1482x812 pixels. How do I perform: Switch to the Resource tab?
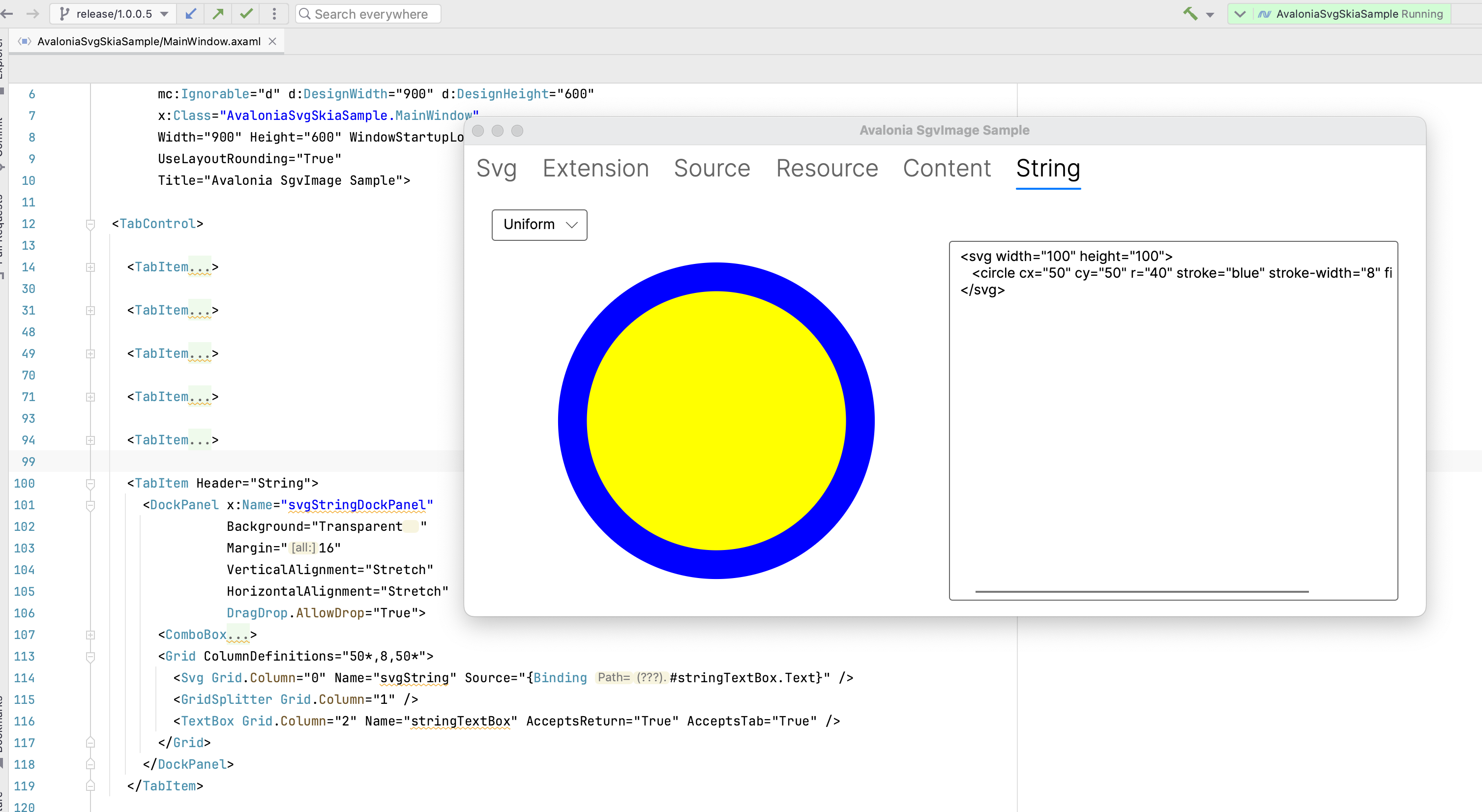[827, 169]
